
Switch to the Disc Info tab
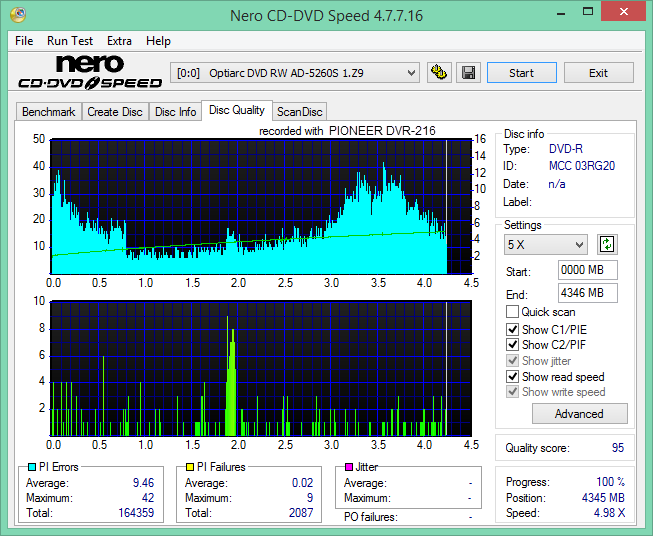[x=175, y=112]
